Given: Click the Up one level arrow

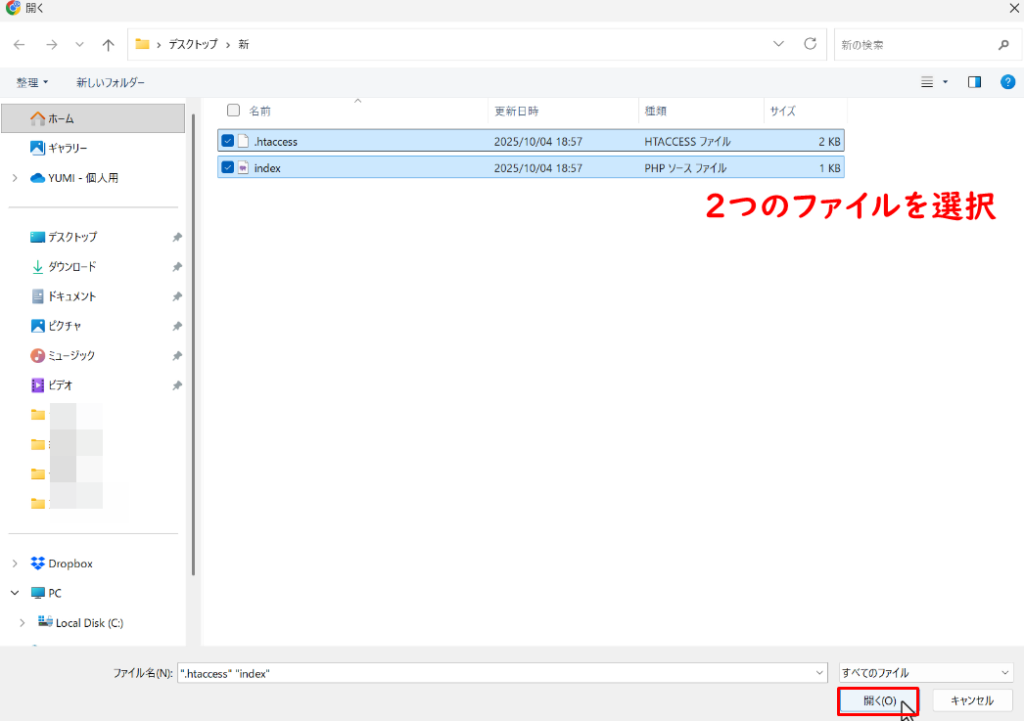Looking at the screenshot, I should 108,45.
